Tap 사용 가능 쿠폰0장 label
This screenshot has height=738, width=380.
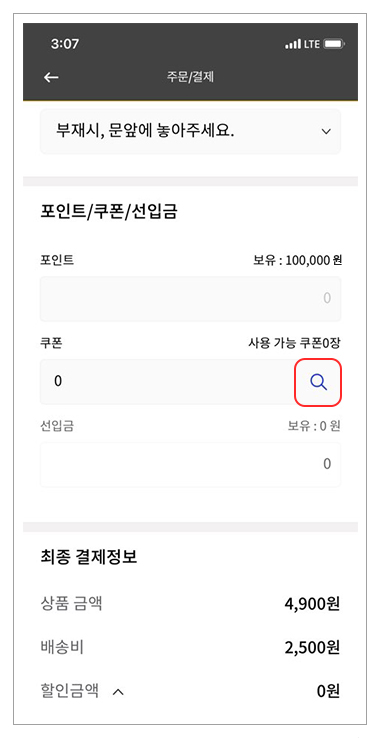294,344
